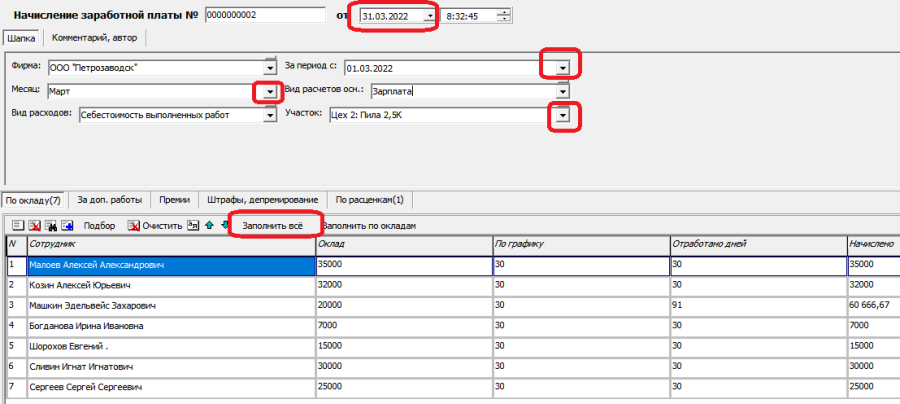900x404 pixels.
Task: Open the document date calendar dropdown
Action: [429, 16]
